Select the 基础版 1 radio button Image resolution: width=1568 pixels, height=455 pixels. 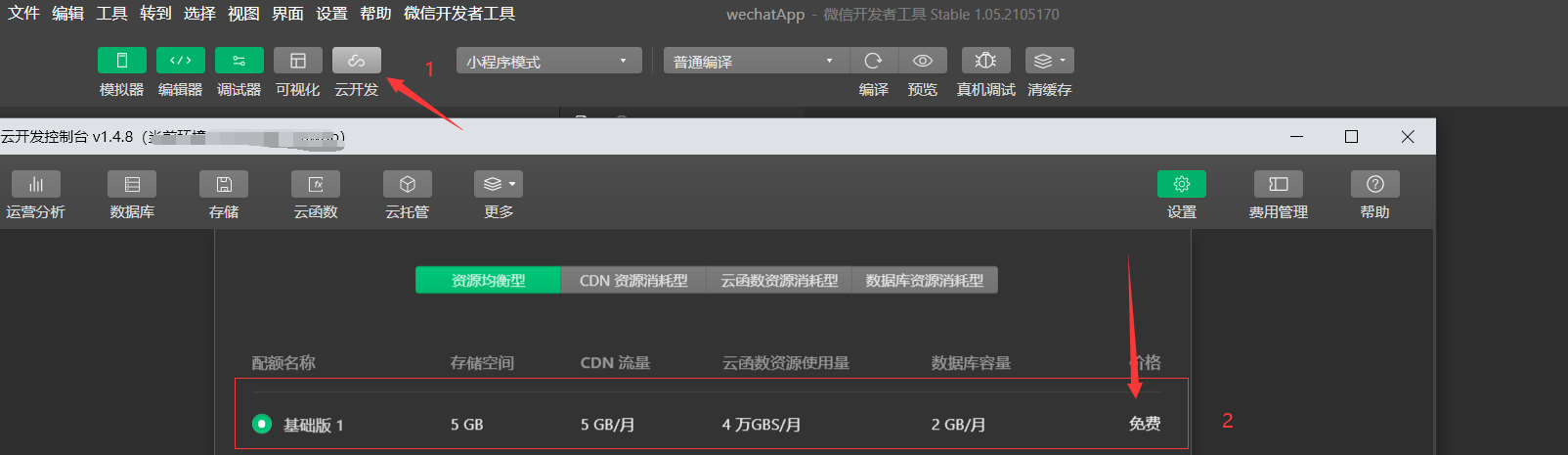[x=262, y=424]
